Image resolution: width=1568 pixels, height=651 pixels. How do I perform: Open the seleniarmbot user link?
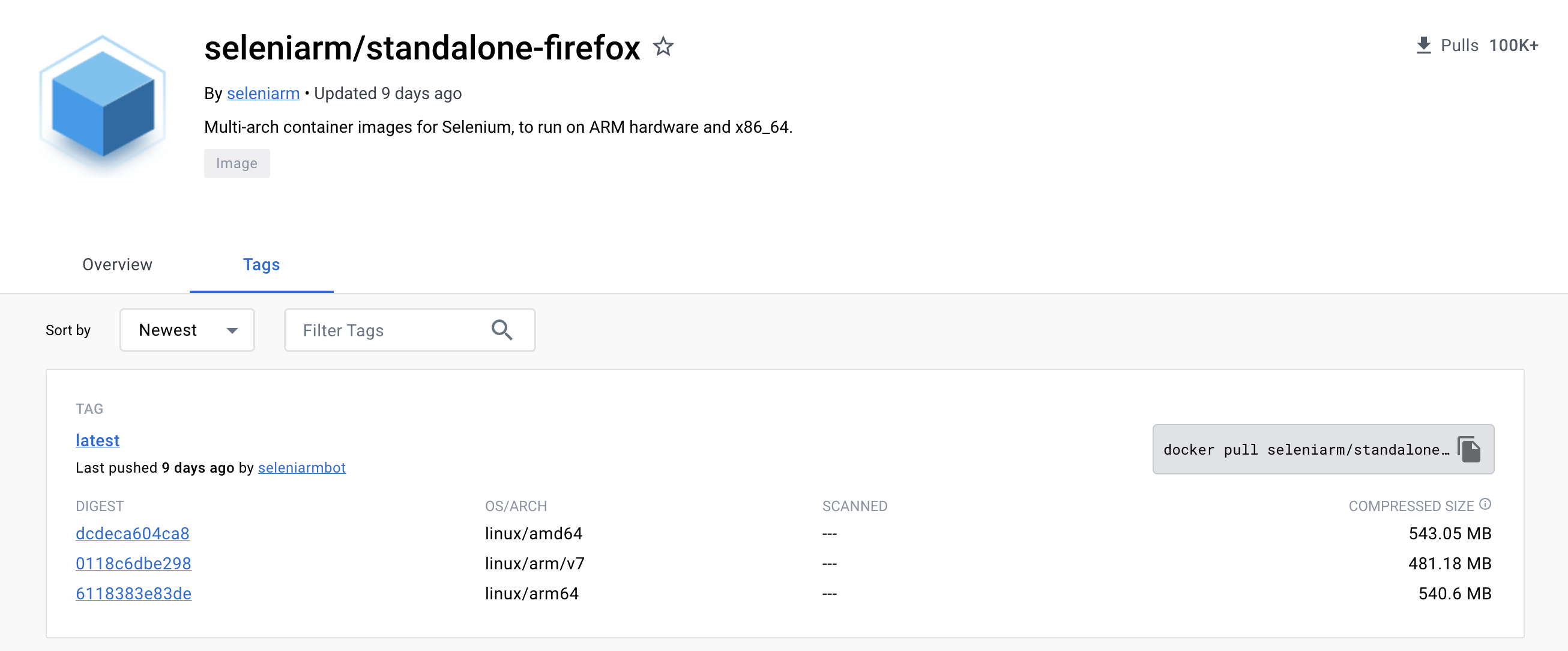pos(302,467)
